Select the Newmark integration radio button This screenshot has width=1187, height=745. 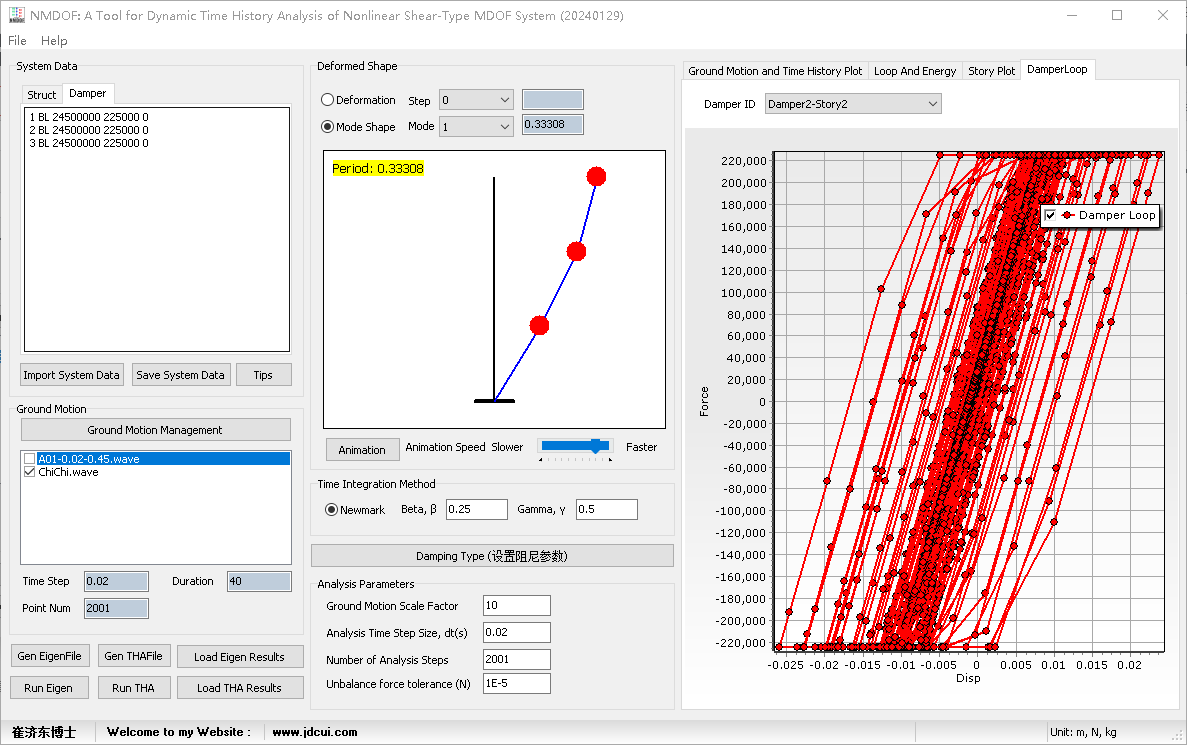(332, 510)
